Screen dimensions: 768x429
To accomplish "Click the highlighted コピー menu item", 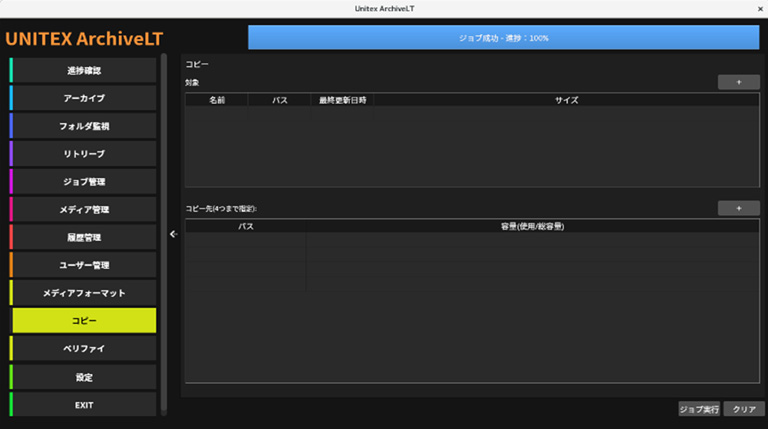I will pos(83,321).
